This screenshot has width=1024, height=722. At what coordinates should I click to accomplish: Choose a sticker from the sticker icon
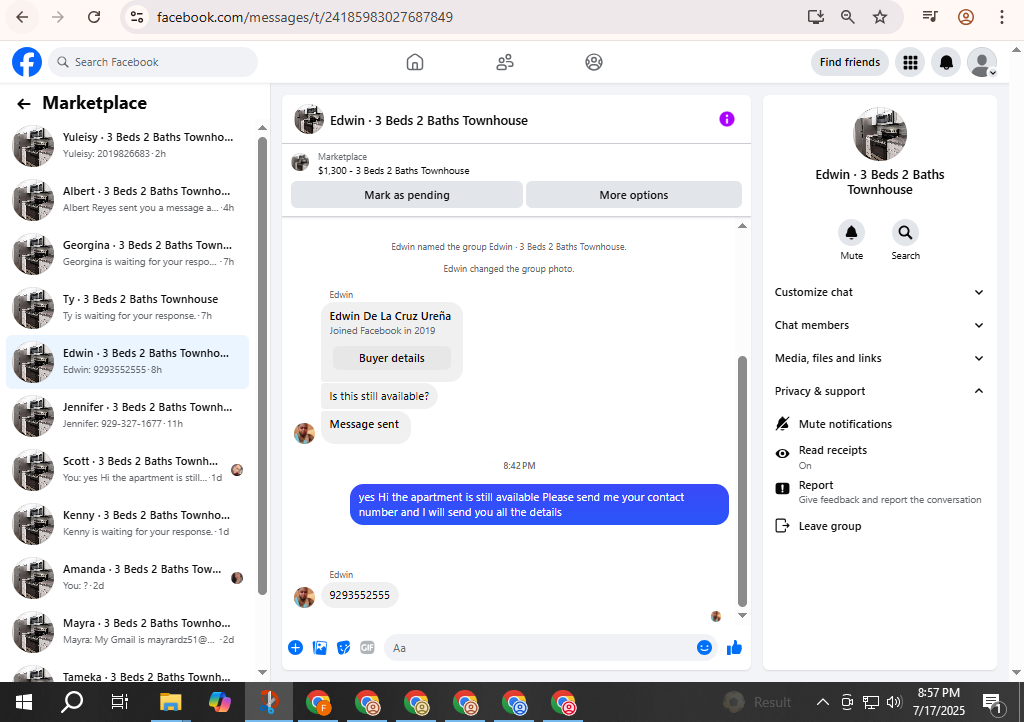click(x=344, y=648)
